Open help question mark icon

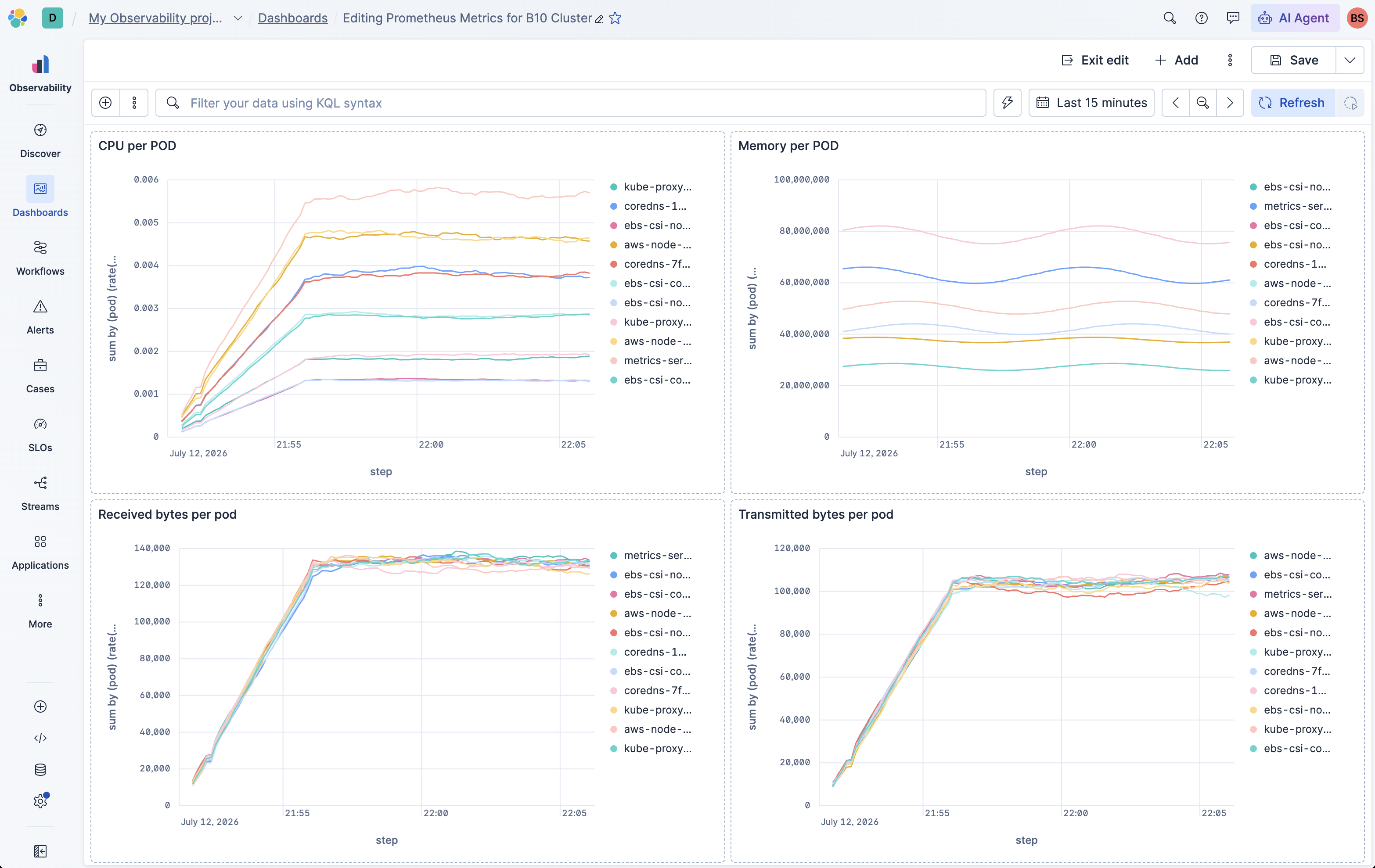point(1202,18)
